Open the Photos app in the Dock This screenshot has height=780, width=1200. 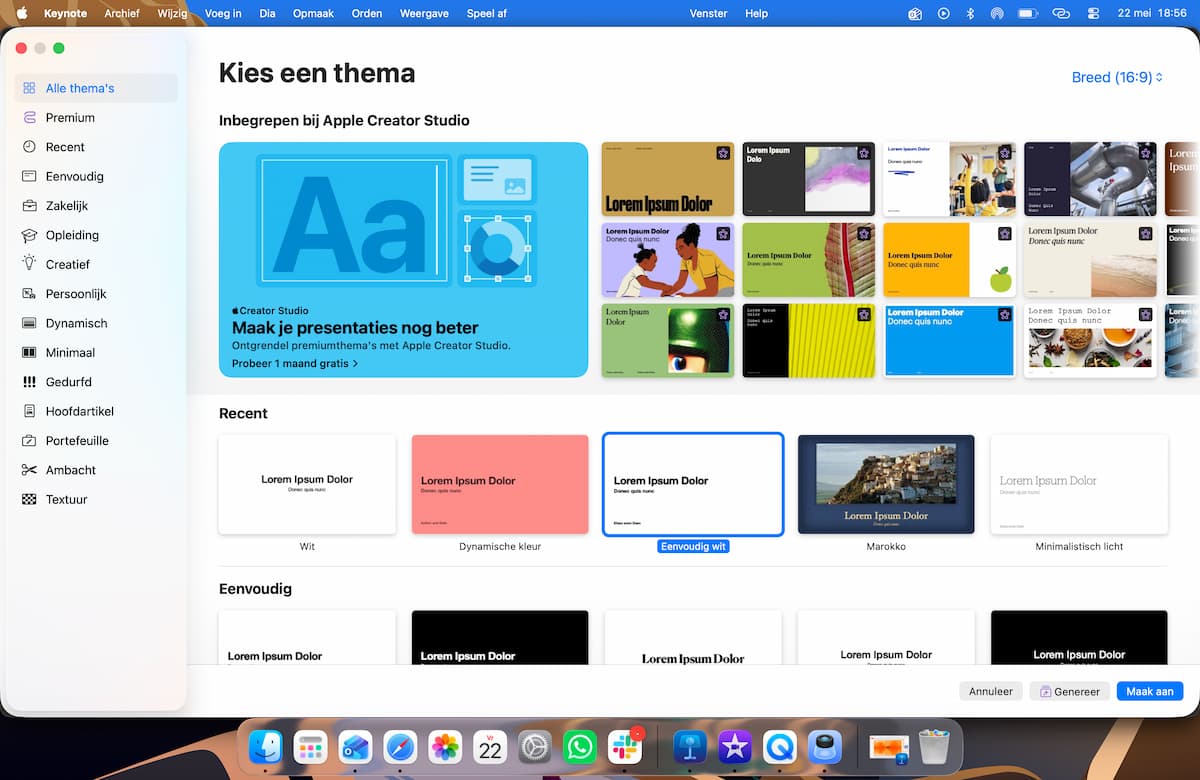[445, 747]
